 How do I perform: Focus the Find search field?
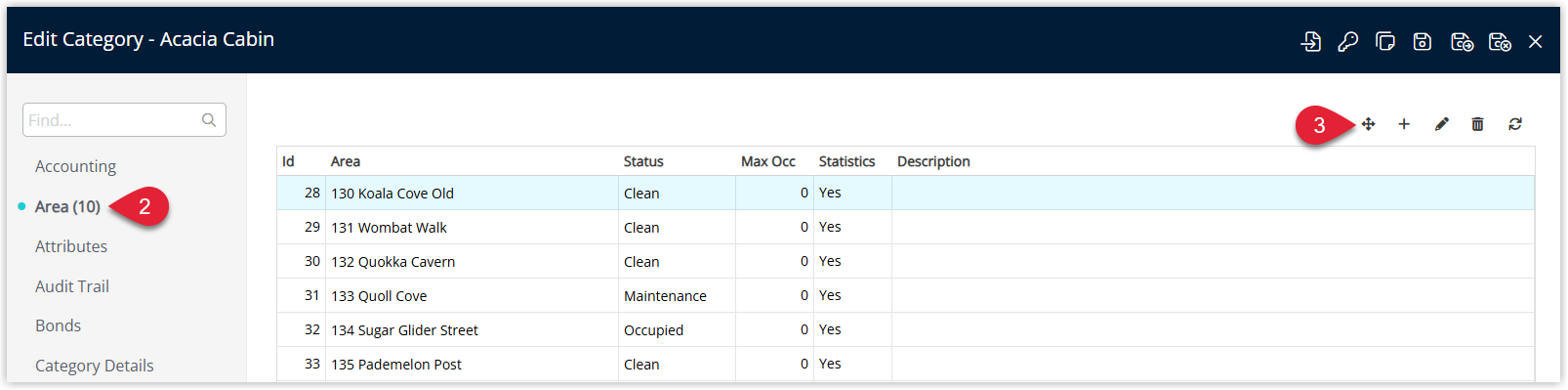click(x=124, y=120)
